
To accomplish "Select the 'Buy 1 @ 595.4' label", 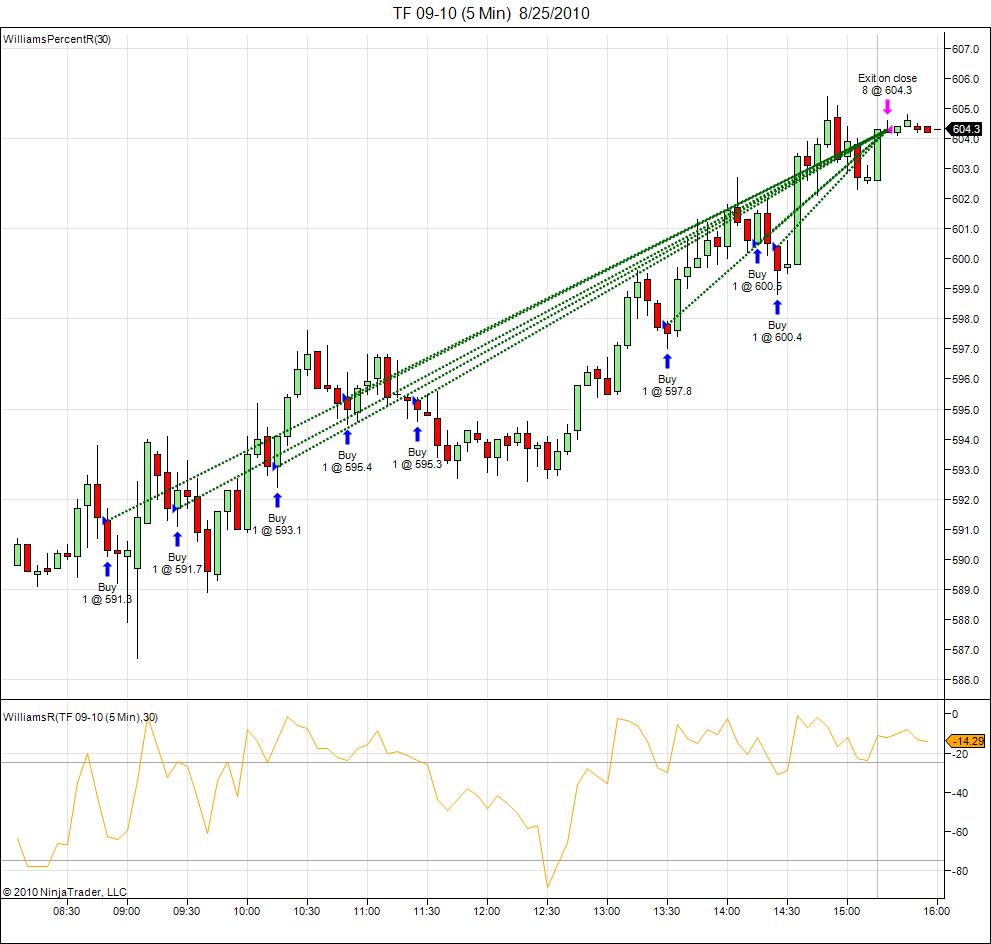I will point(347,461).
